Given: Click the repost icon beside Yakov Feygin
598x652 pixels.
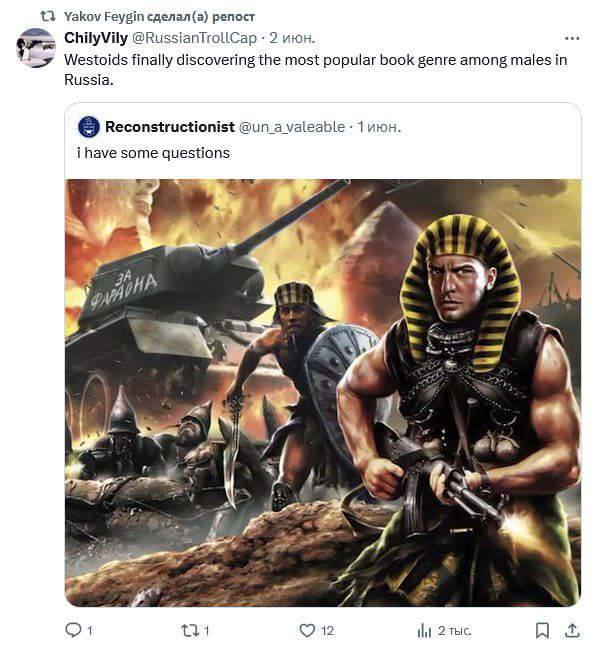Looking at the screenshot, I should [x=48, y=16].
